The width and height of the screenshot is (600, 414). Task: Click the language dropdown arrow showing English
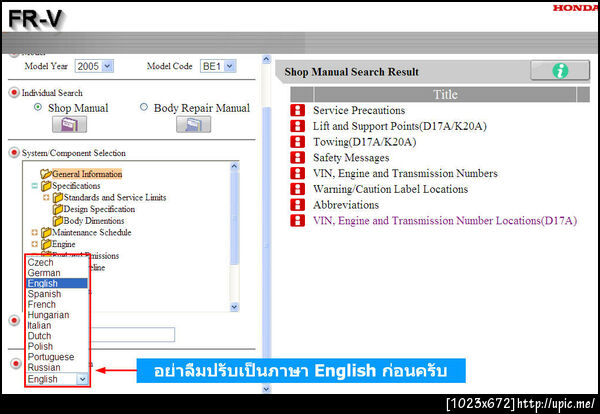(82, 379)
